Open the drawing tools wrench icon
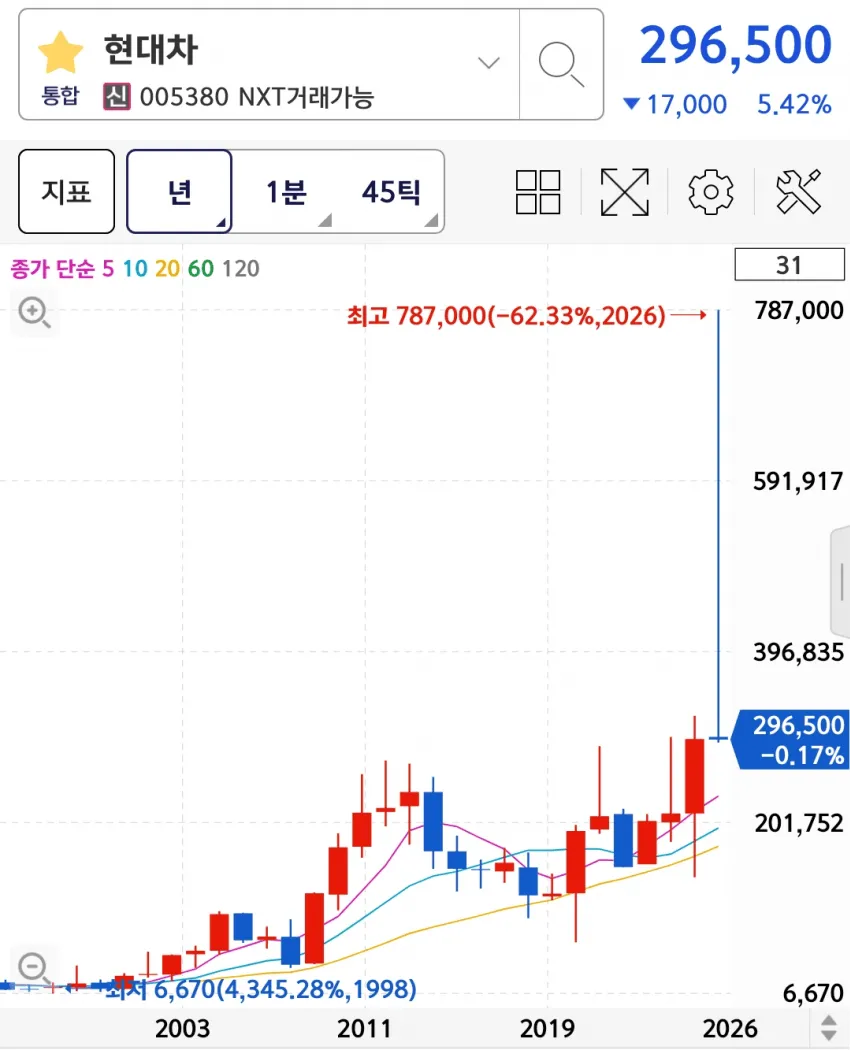Screen dimensions: 850x1050 (x=798, y=192)
